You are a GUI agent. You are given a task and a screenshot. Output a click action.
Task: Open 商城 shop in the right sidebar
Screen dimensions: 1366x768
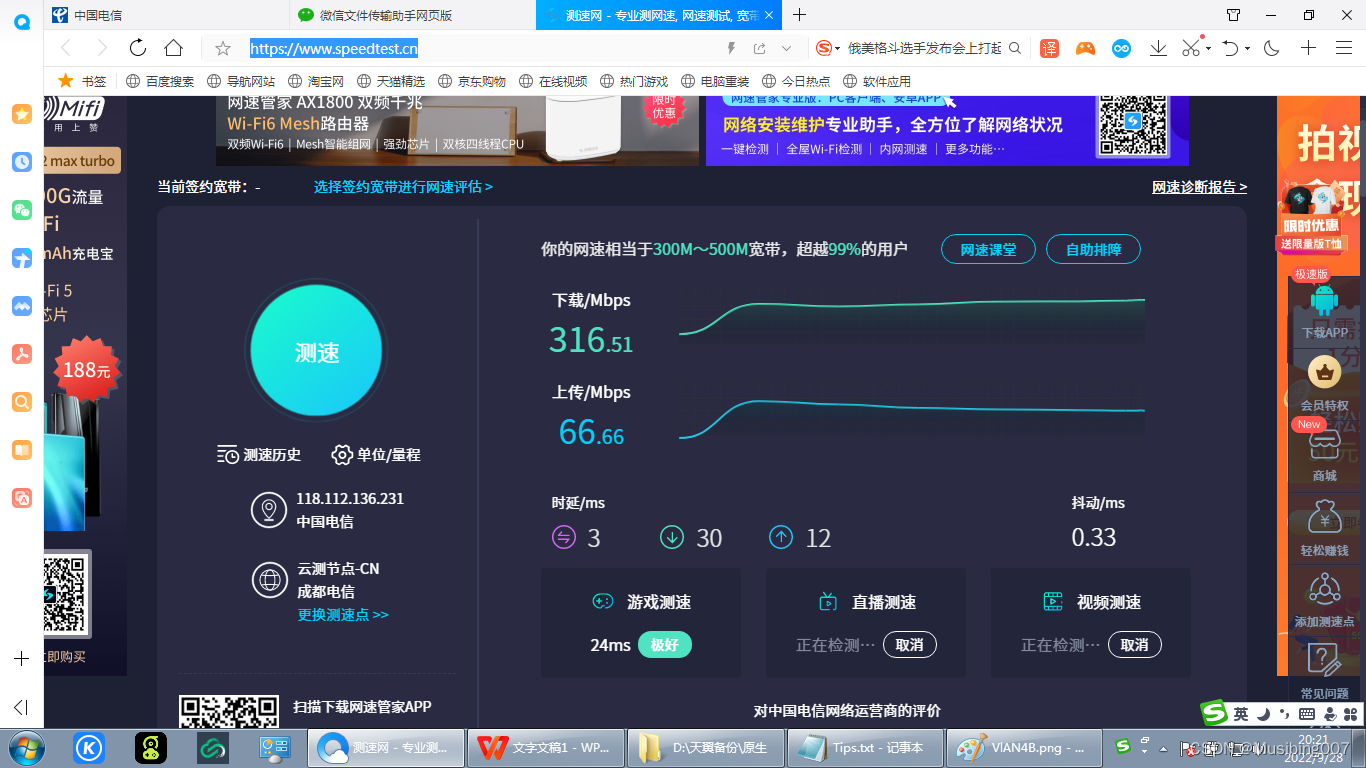(x=1324, y=455)
